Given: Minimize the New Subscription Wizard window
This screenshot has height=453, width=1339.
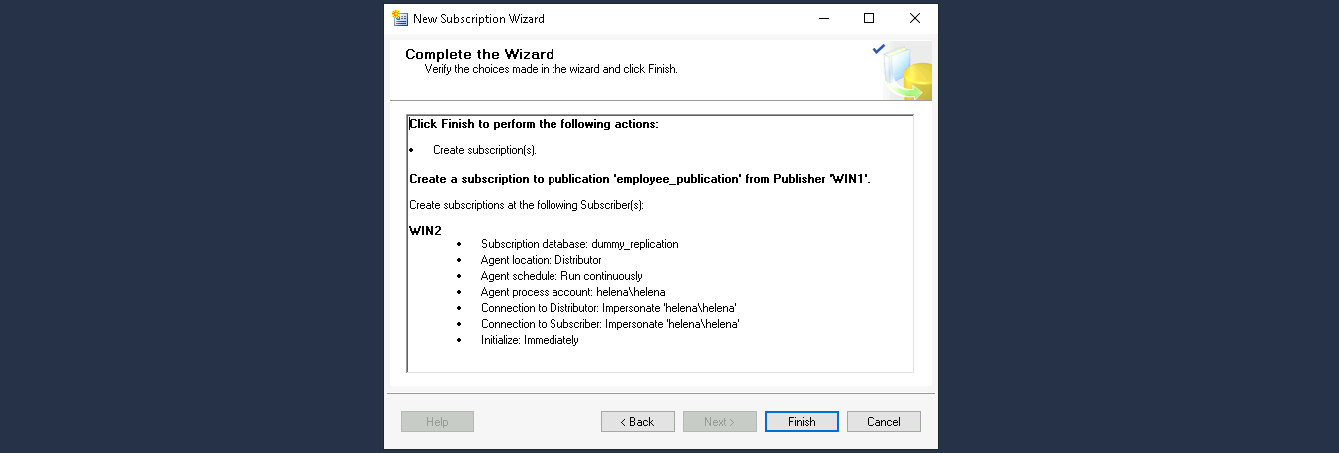Looking at the screenshot, I should pyautogui.click(x=823, y=18).
